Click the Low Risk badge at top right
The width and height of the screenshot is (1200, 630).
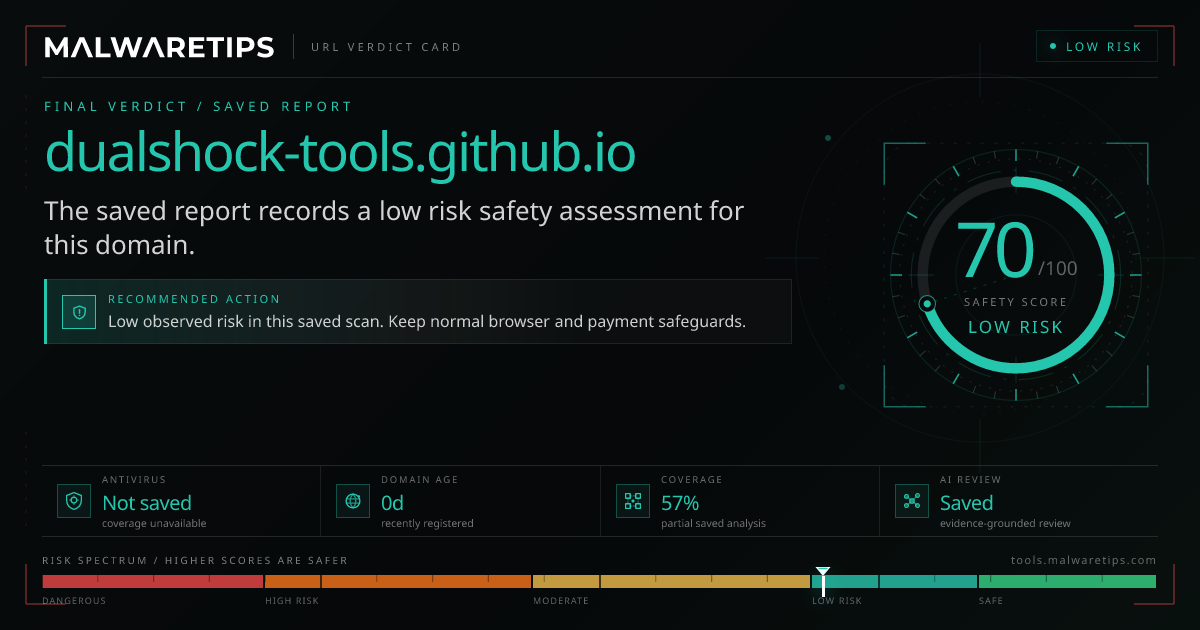point(1096,47)
